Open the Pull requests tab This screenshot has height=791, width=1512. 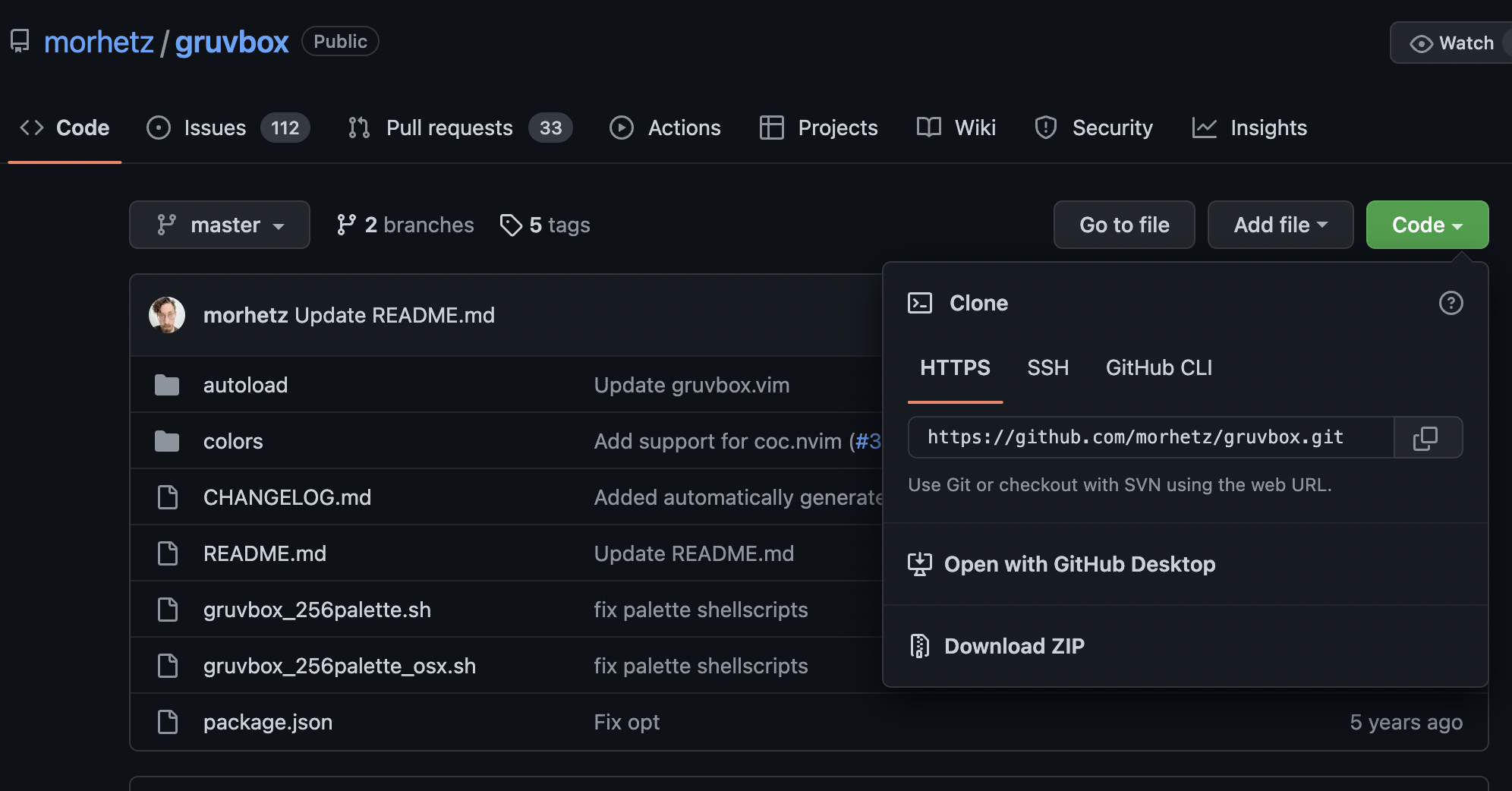click(460, 128)
